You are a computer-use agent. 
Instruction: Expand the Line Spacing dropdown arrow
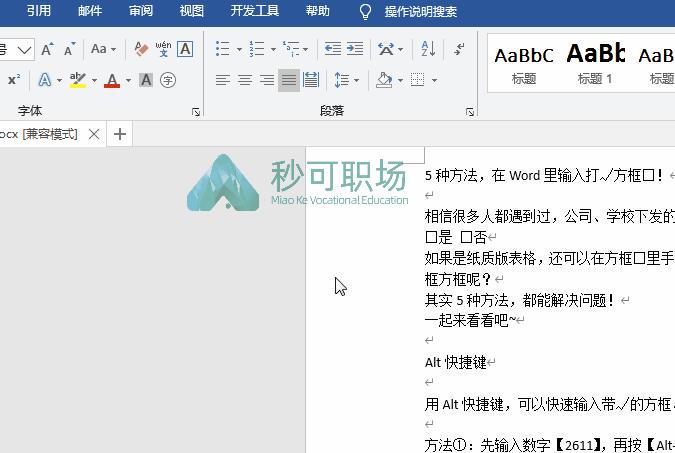356,80
